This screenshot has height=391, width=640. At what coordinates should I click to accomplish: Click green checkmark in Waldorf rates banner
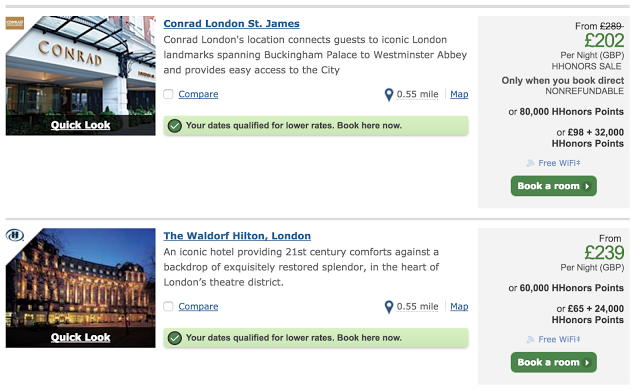pyautogui.click(x=175, y=338)
